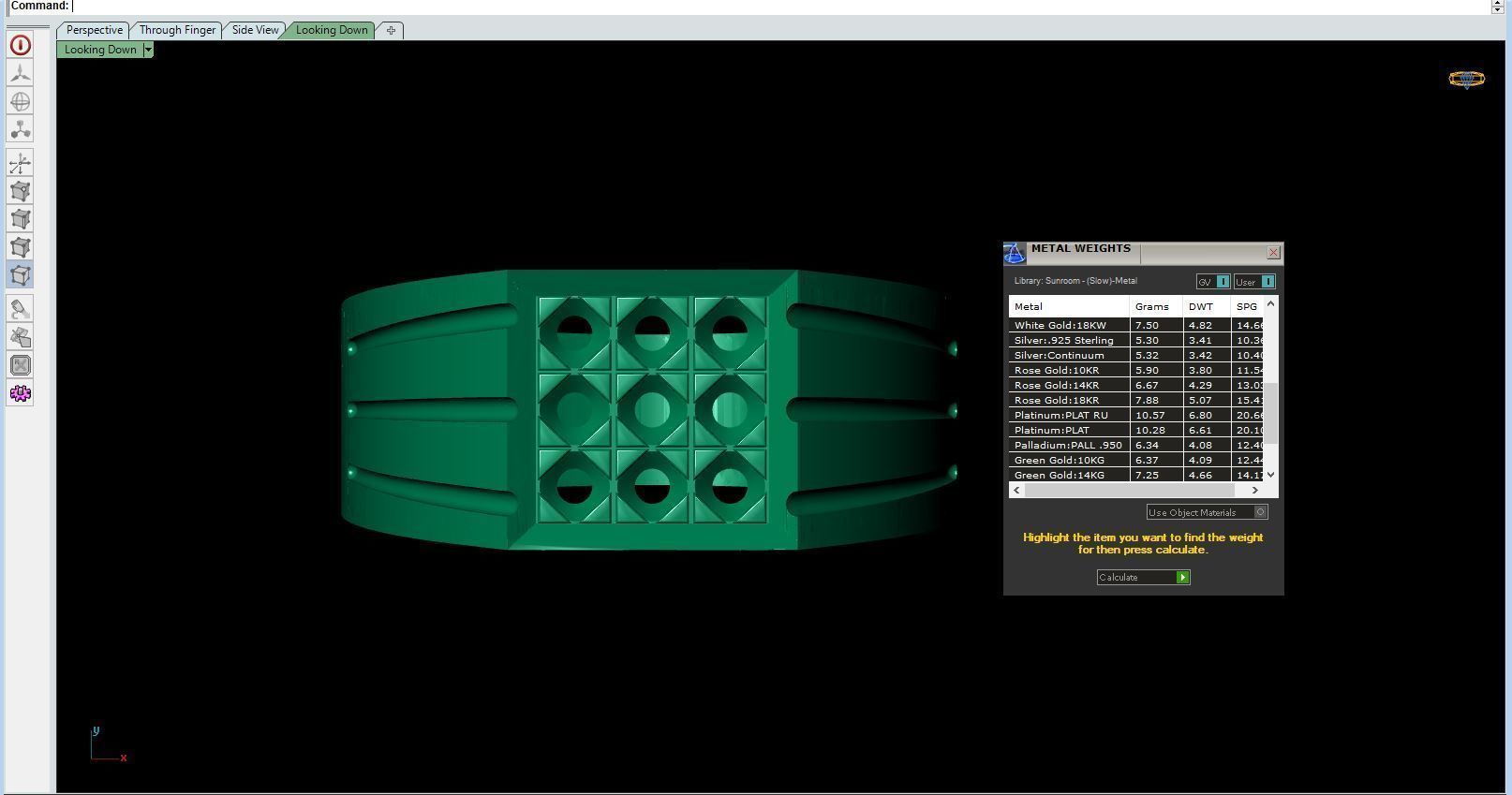
Task: Switch to the Through Finger tab
Action: (x=177, y=30)
